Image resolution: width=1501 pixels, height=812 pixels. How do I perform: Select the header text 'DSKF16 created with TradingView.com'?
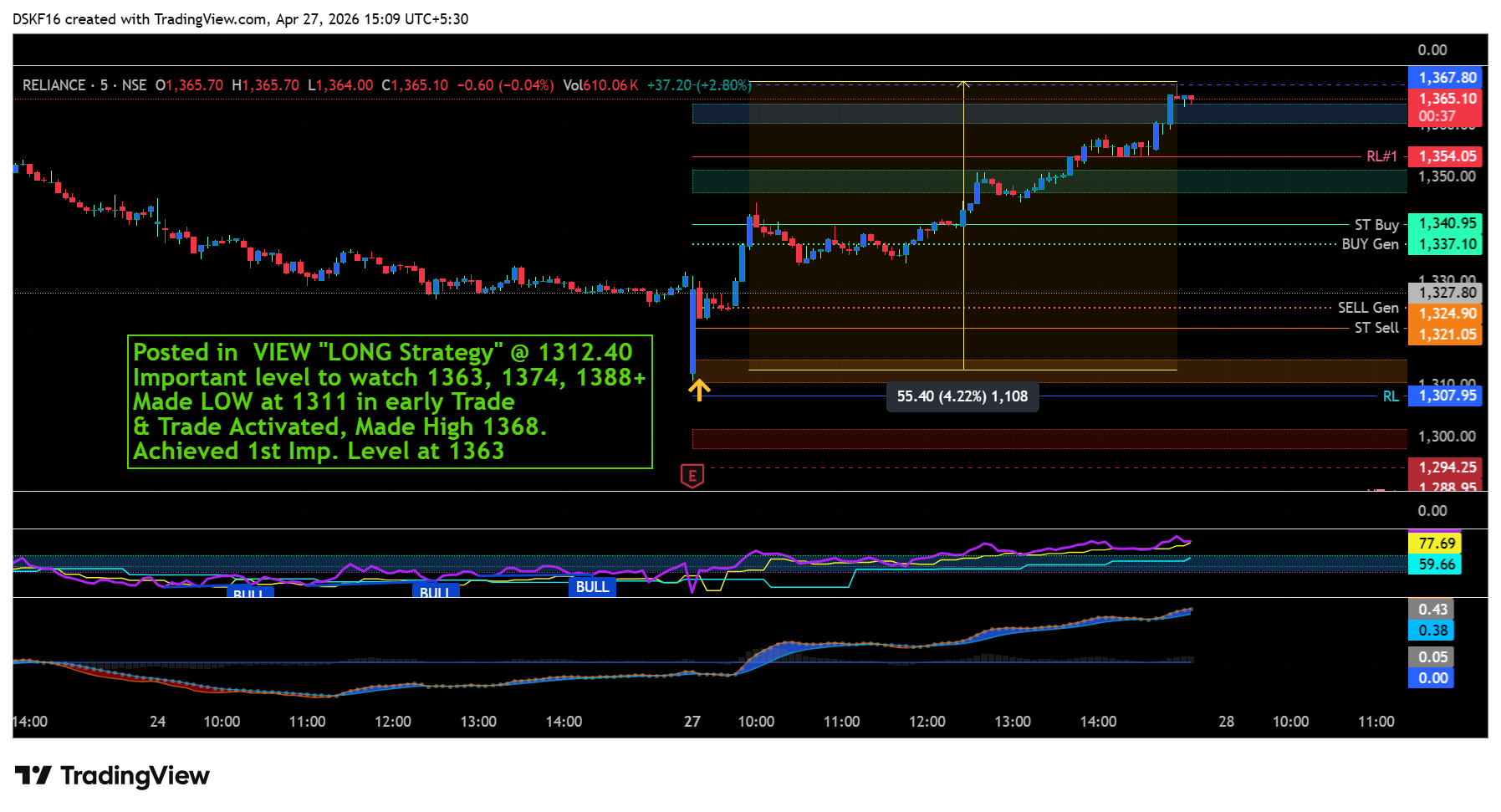[140, 19]
